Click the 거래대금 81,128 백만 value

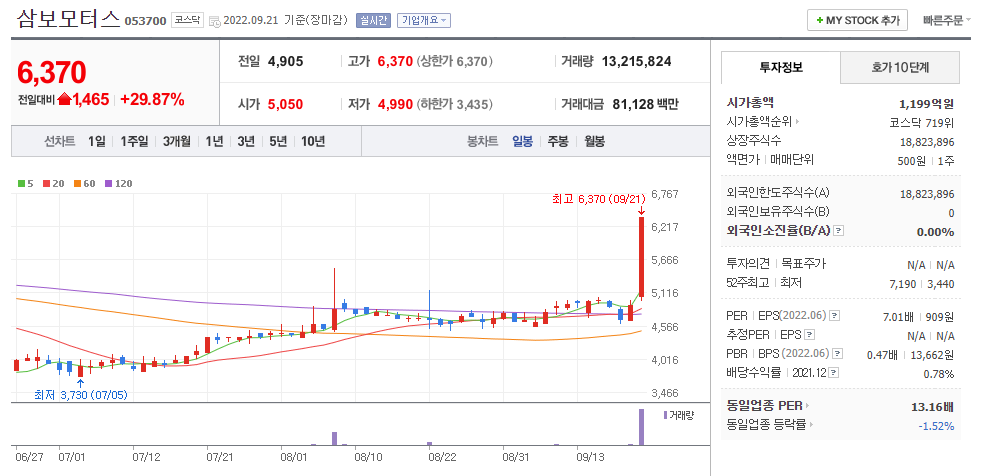click(x=645, y=104)
